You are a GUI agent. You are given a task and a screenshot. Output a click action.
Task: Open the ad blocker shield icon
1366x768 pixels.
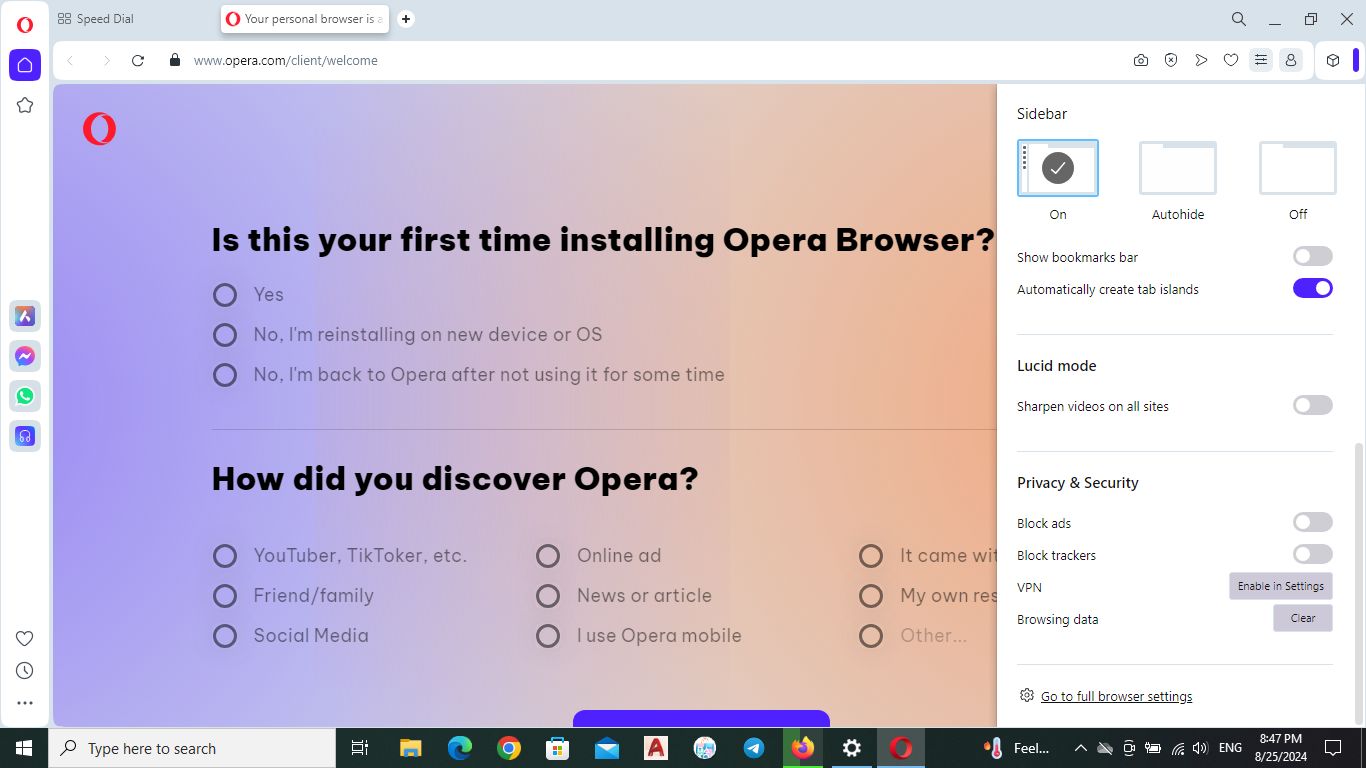tap(1171, 60)
